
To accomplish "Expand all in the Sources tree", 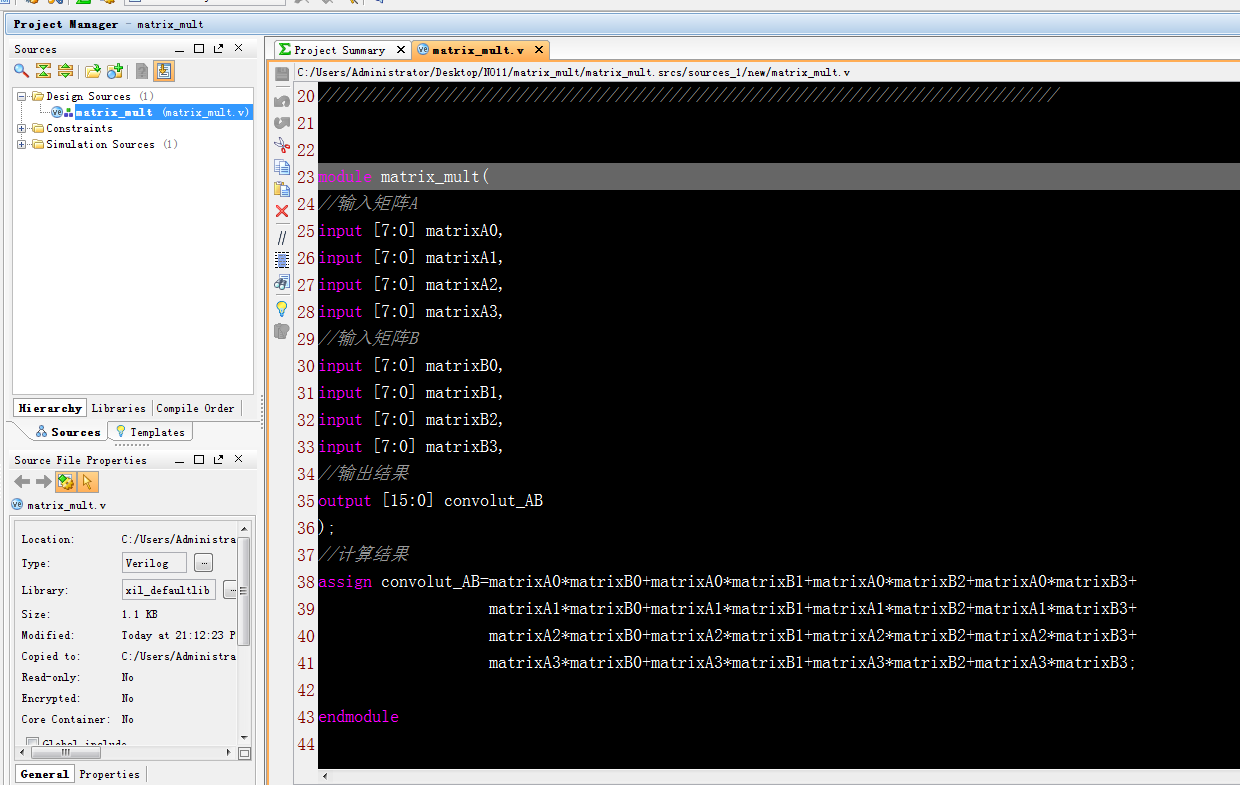I will [x=65, y=71].
